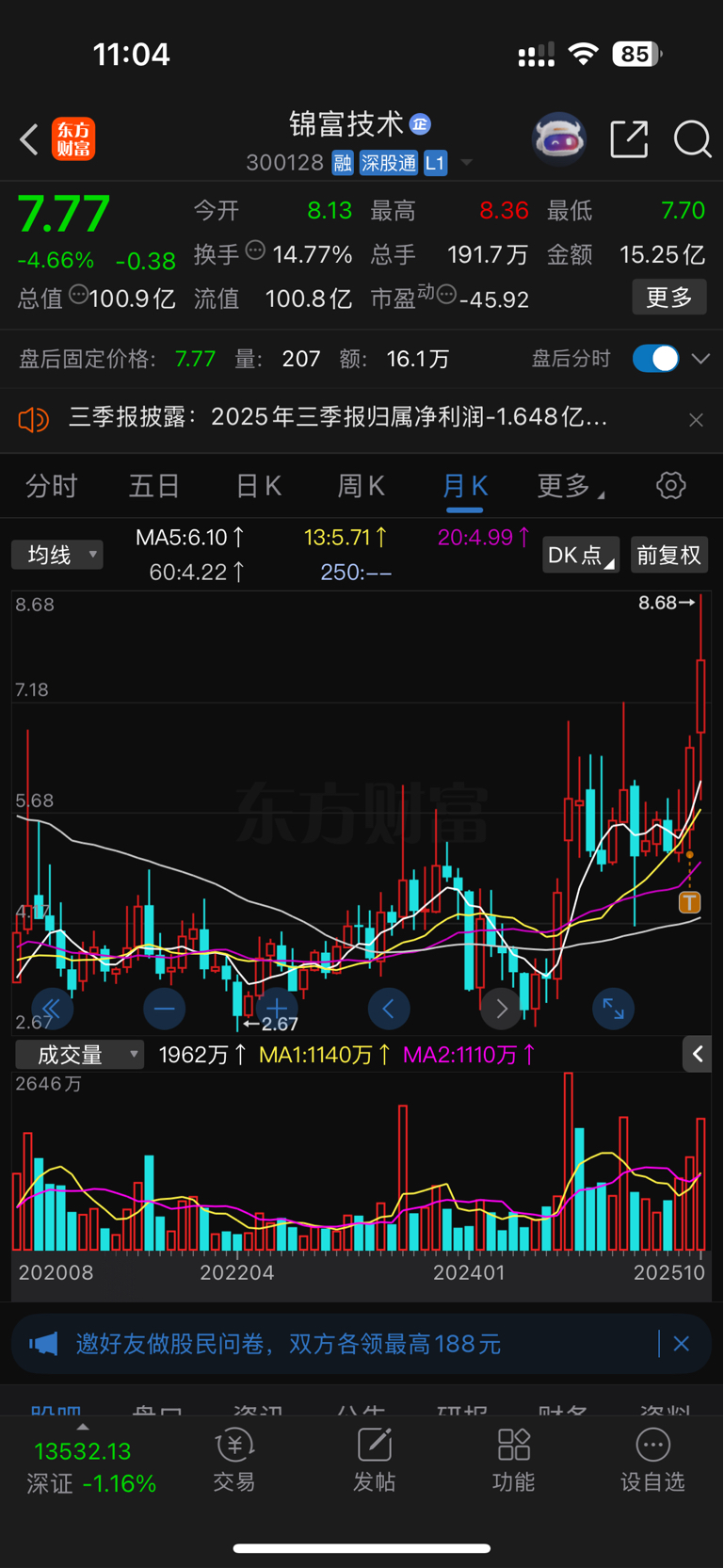
Task: Toggle 盘后分时 switch
Action: (655, 359)
